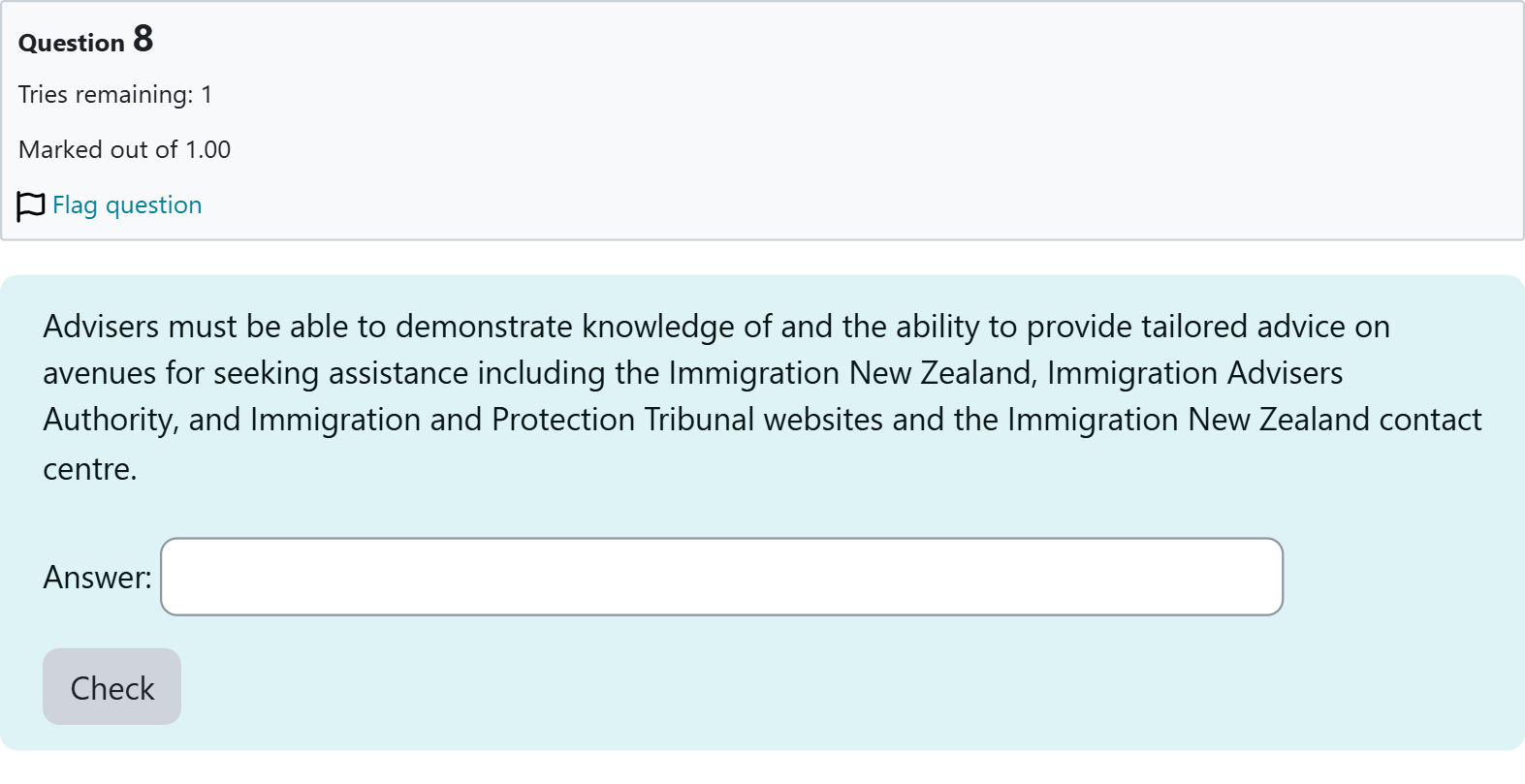This screenshot has width=1525, height=784.
Task: Click the number 1.00 in the mark info
Action: [207, 150]
